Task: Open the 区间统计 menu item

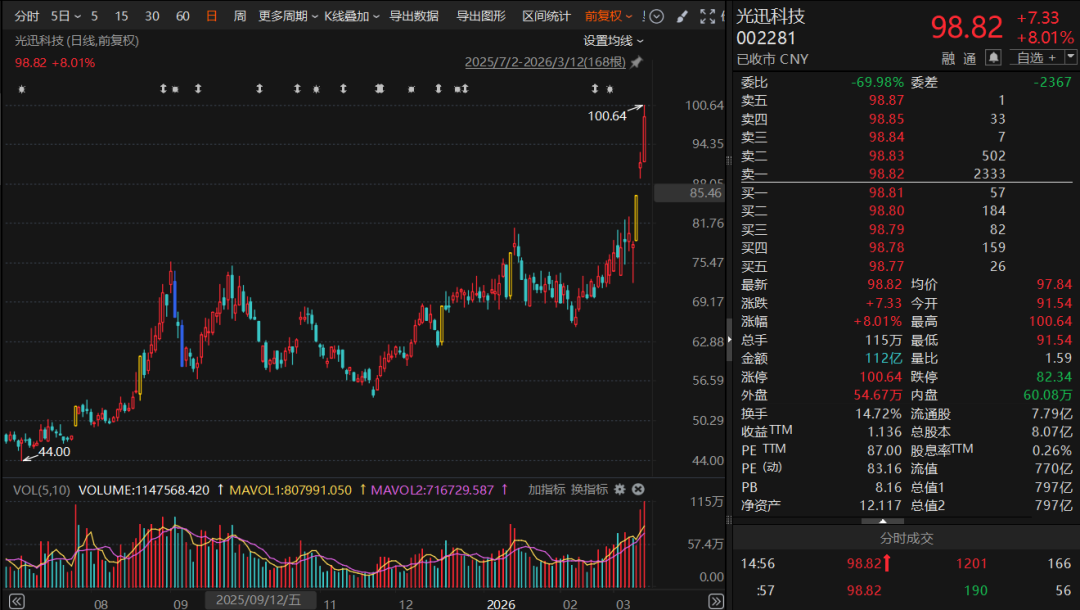Action: click(x=546, y=16)
